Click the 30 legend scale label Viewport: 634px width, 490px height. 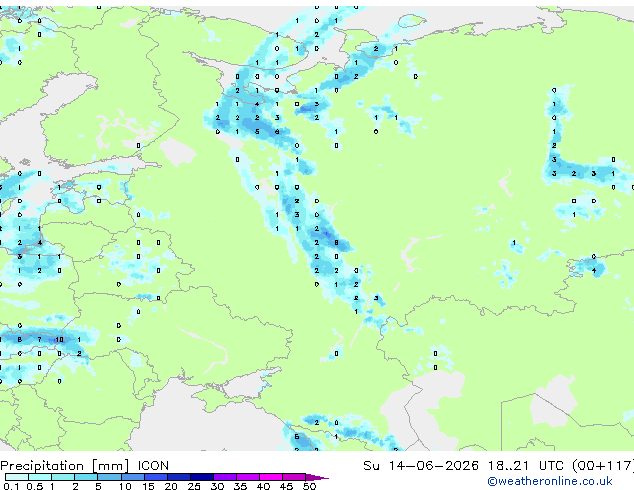[217, 486]
